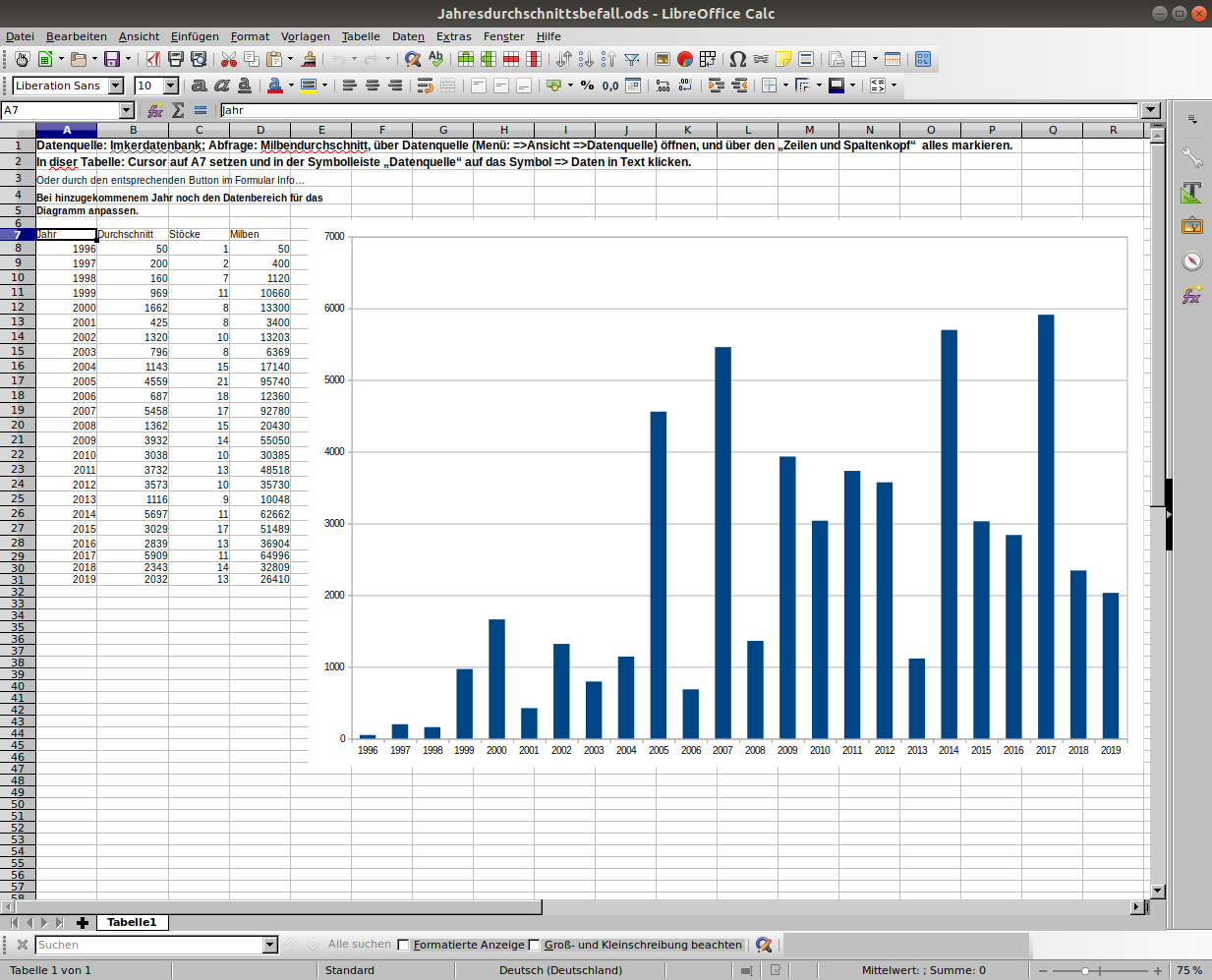Toggle the Formatierte Anzeige checkbox
The height and width of the screenshot is (980, 1212).
403,945
